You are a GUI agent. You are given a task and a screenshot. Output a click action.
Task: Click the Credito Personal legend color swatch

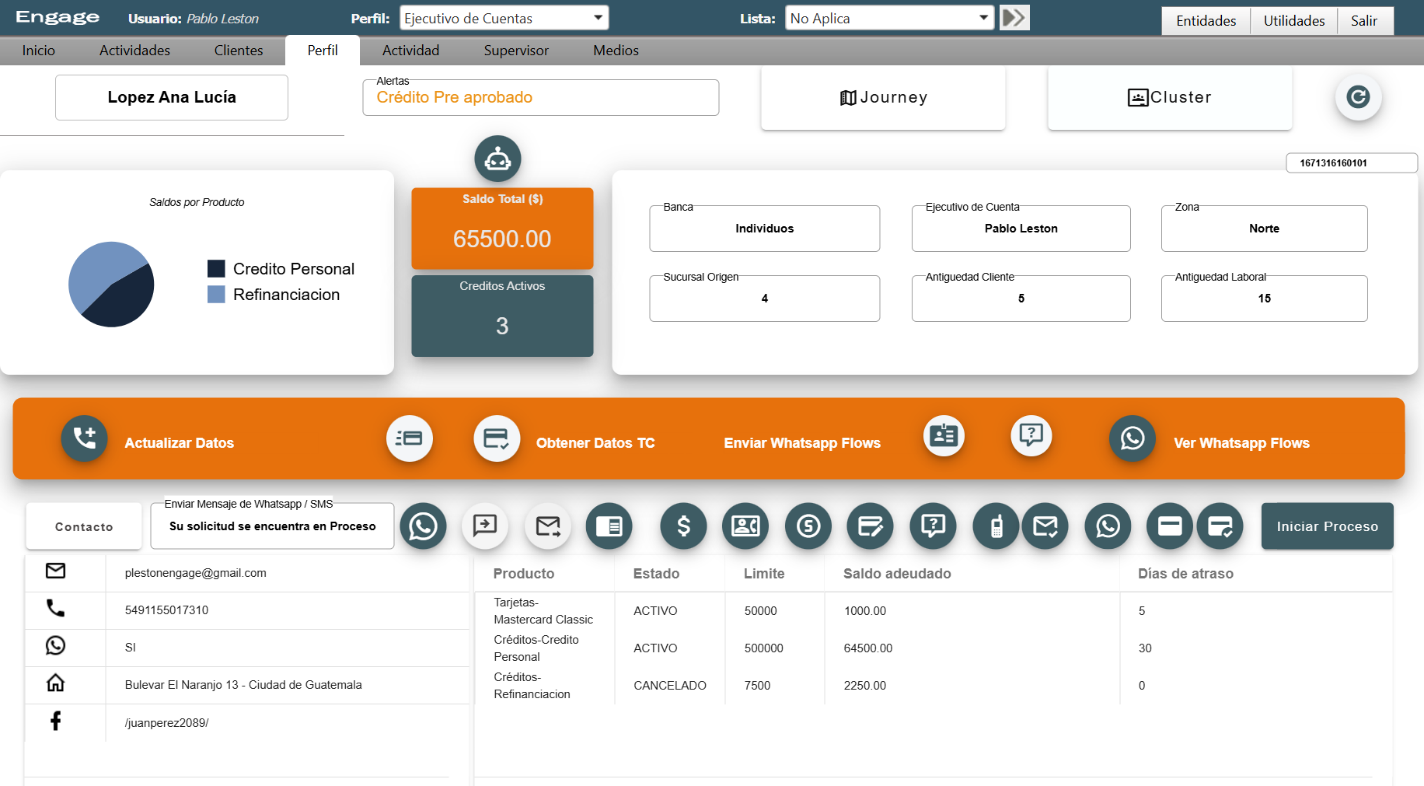(216, 269)
